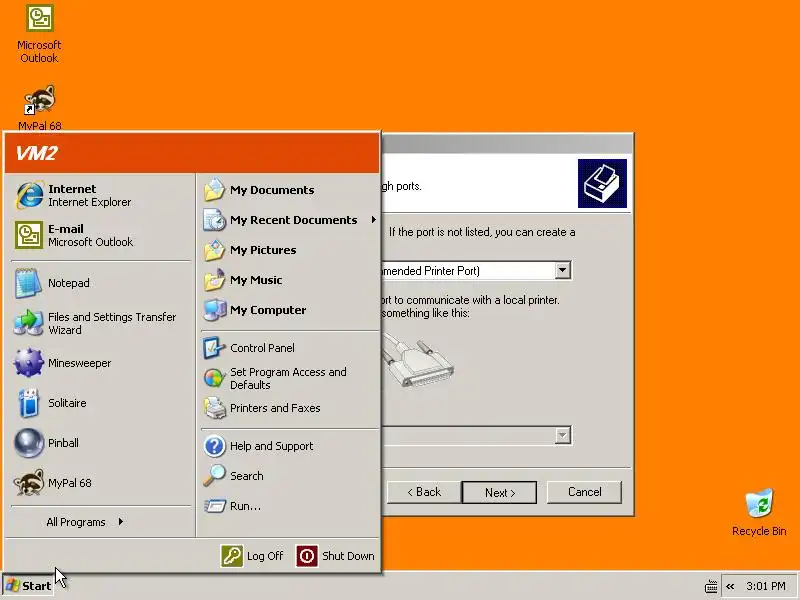Open the MyPal 68 desktop shortcut
Screen dimensions: 800x600
(39, 107)
